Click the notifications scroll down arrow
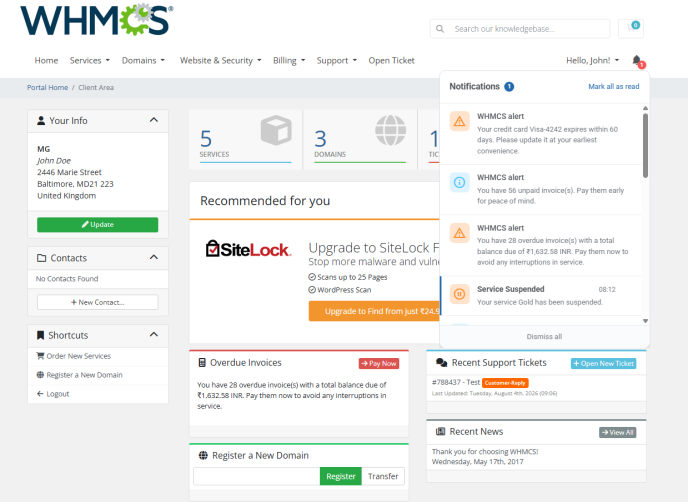688x502 pixels. pos(645,321)
